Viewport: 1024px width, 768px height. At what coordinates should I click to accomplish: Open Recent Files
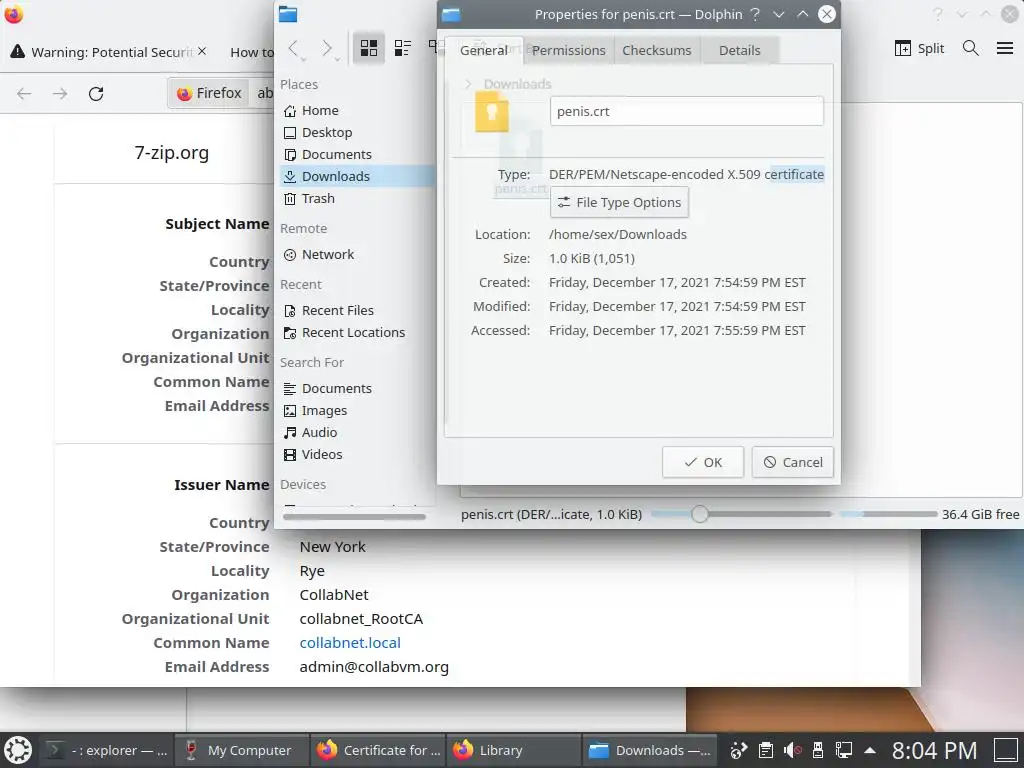pos(355,311)
